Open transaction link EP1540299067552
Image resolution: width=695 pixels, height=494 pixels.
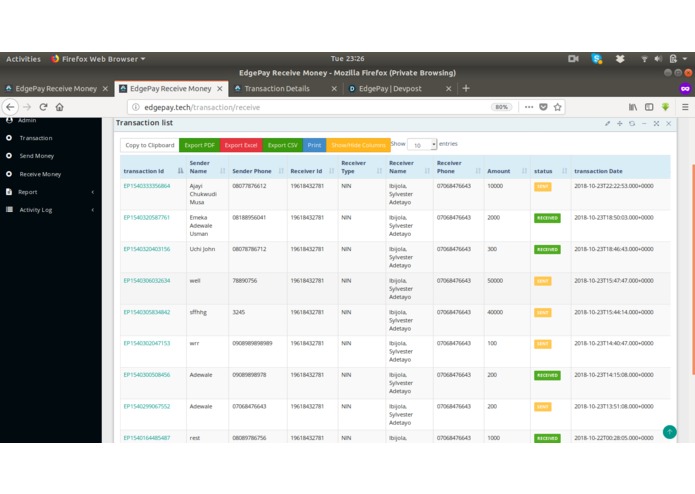147,406
